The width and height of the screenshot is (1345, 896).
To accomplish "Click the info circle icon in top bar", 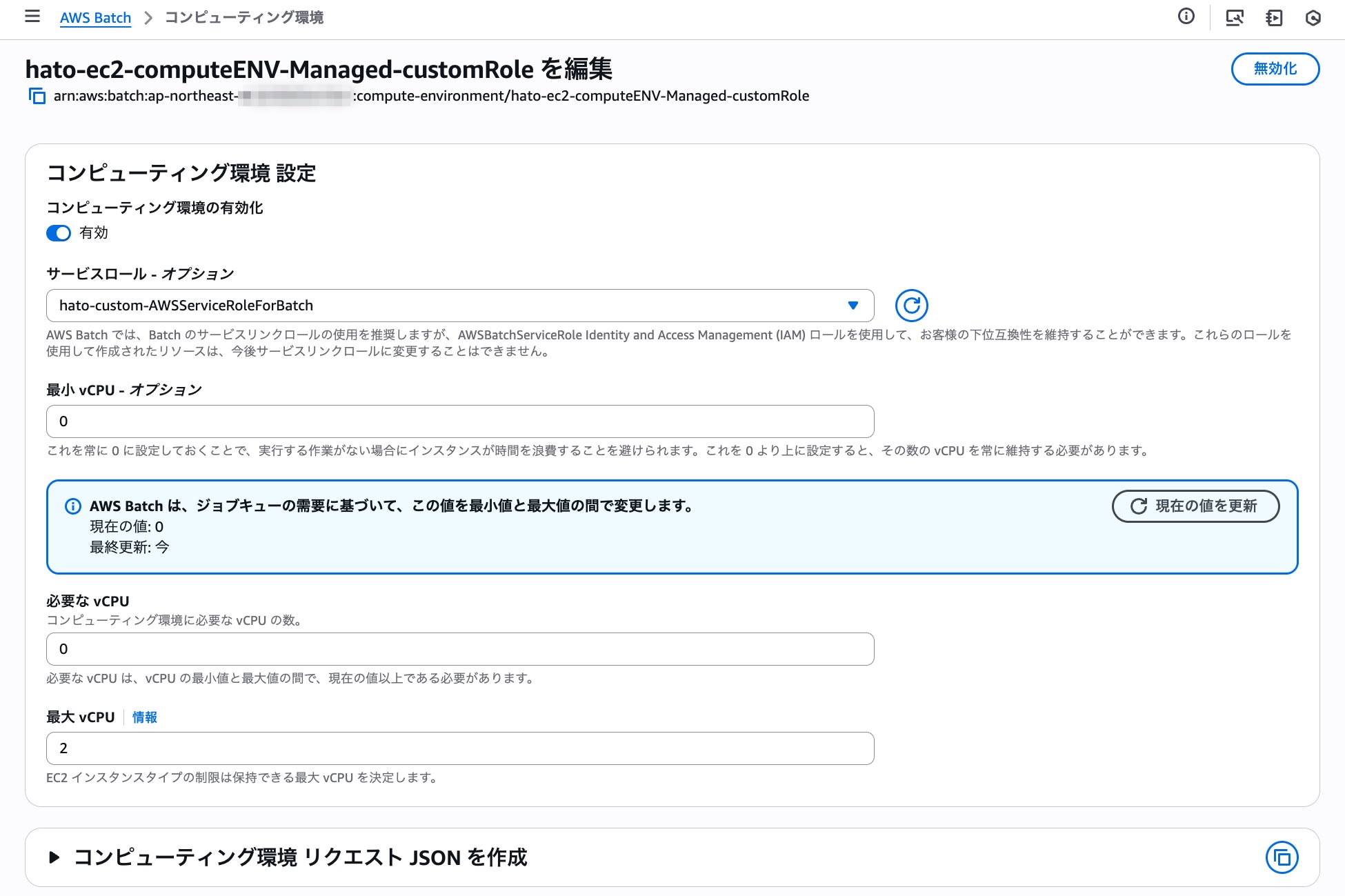I will 1186,17.
